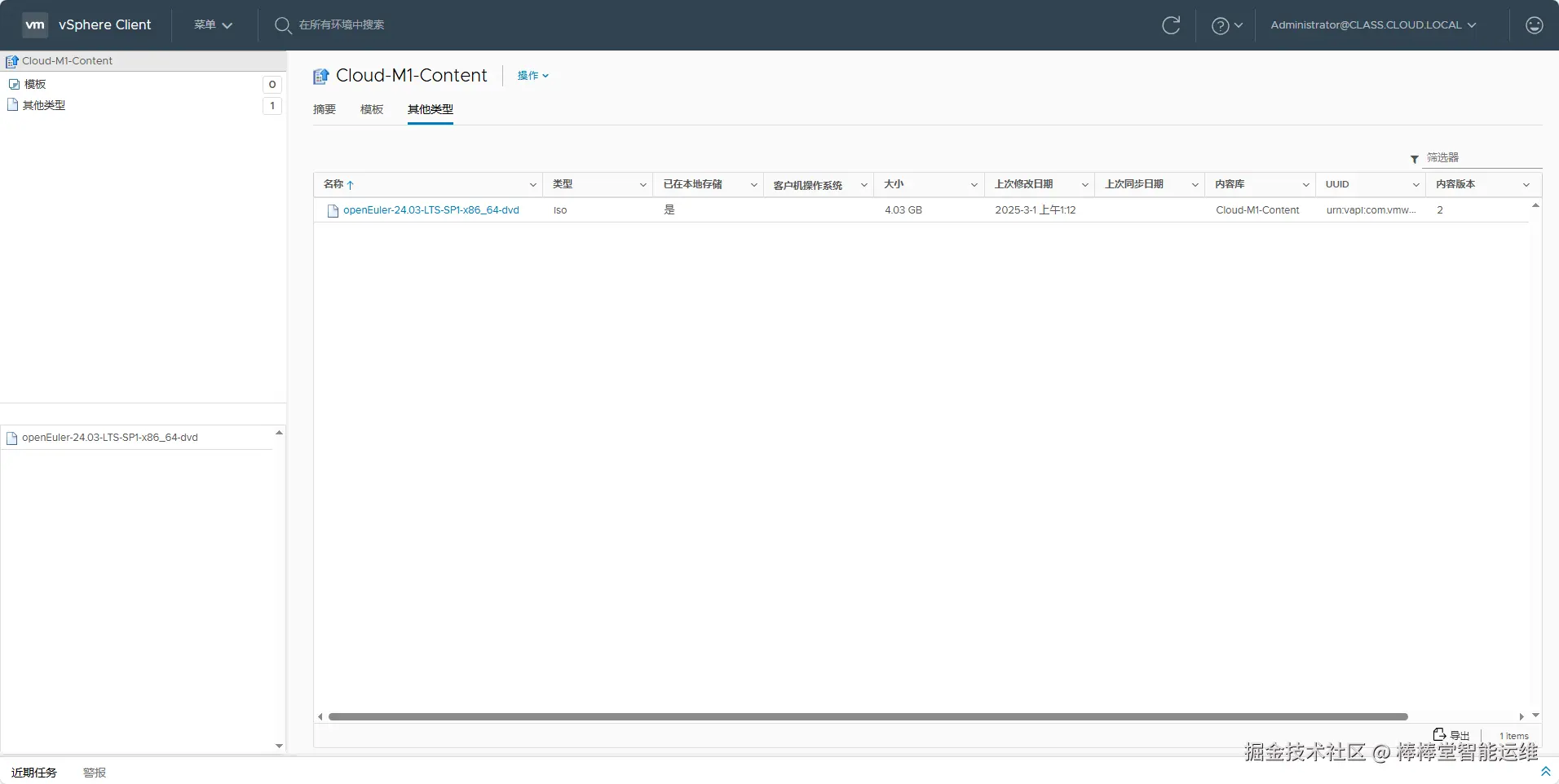1559x784 pixels.
Task: Switch to the 模板 tab
Action: (x=372, y=109)
